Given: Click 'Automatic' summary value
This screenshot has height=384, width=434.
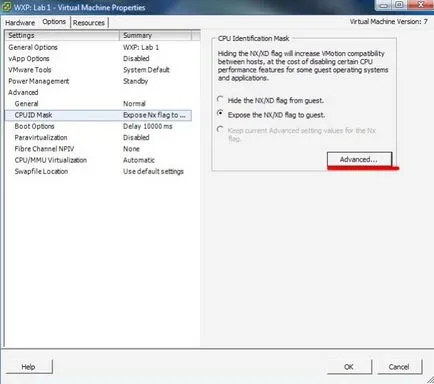Looking at the screenshot, I should pyautogui.click(x=139, y=160).
